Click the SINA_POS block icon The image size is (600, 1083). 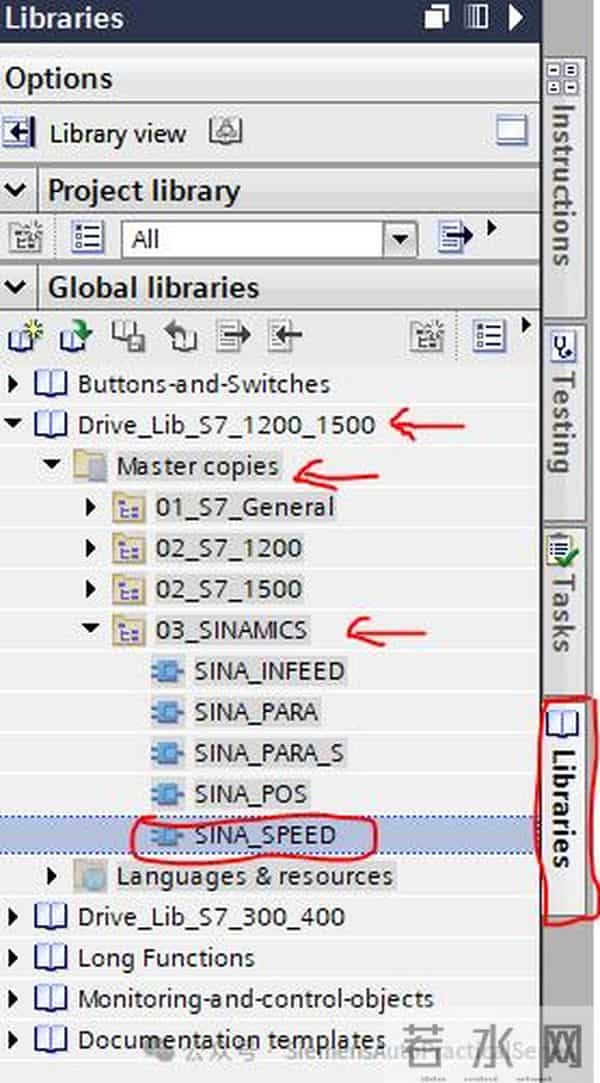166,794
